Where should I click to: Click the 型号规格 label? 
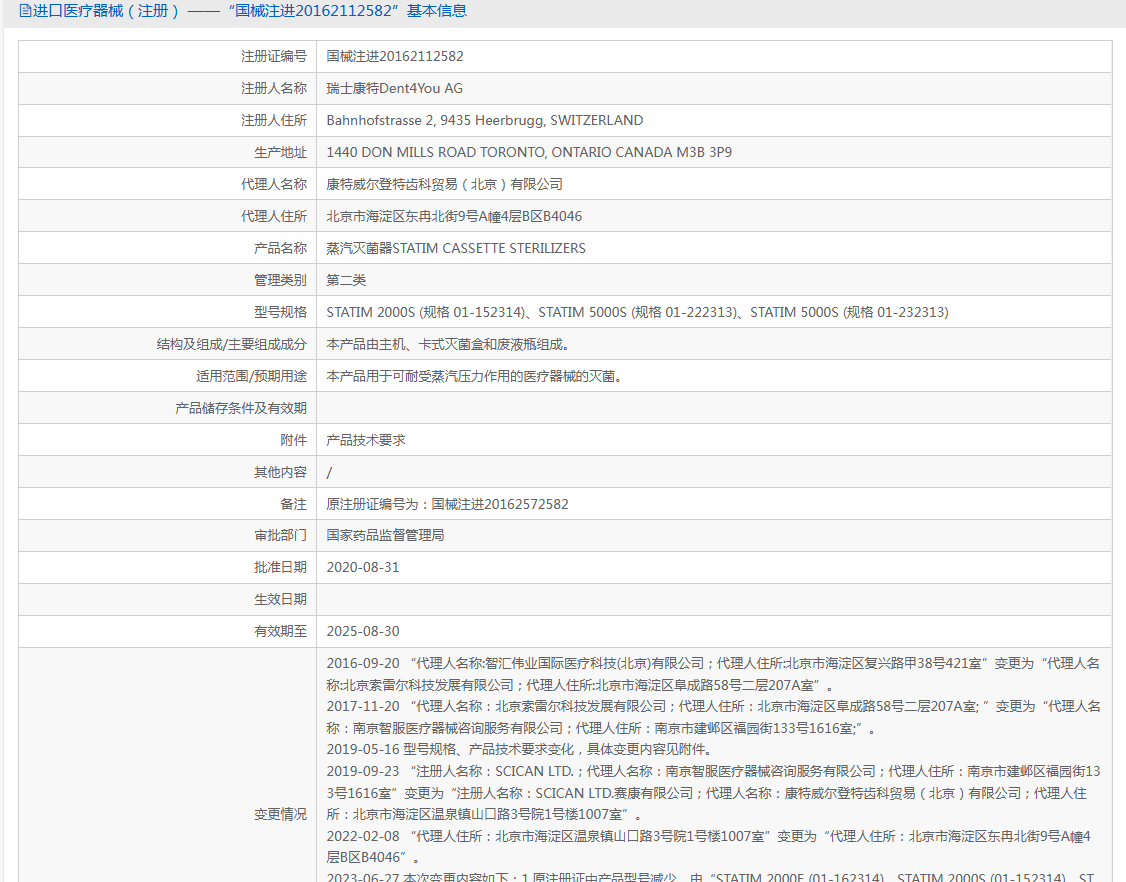280,312
